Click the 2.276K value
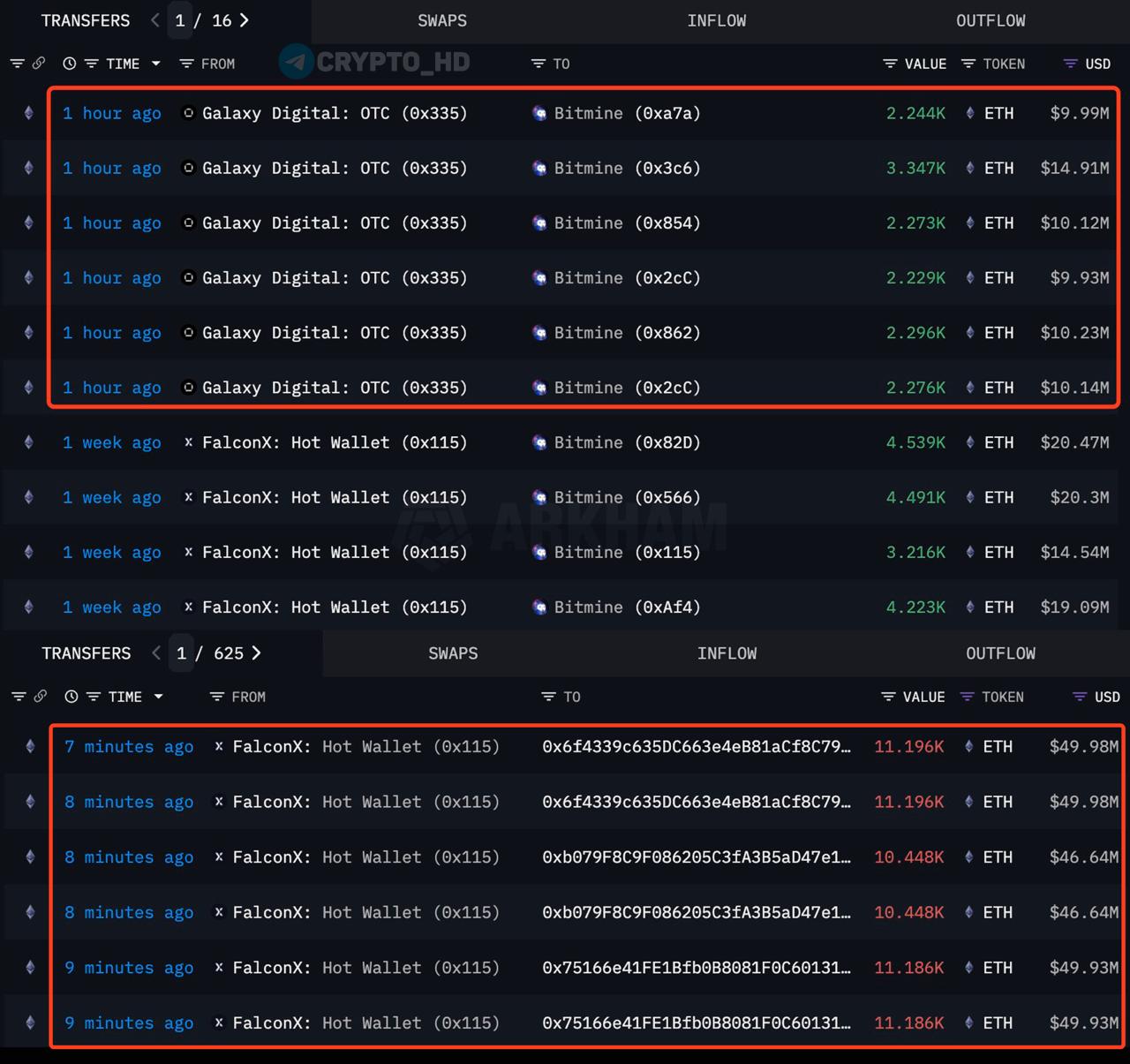Image resolution: width=1130 pixels, height=1064 pixels. point(915,388)
